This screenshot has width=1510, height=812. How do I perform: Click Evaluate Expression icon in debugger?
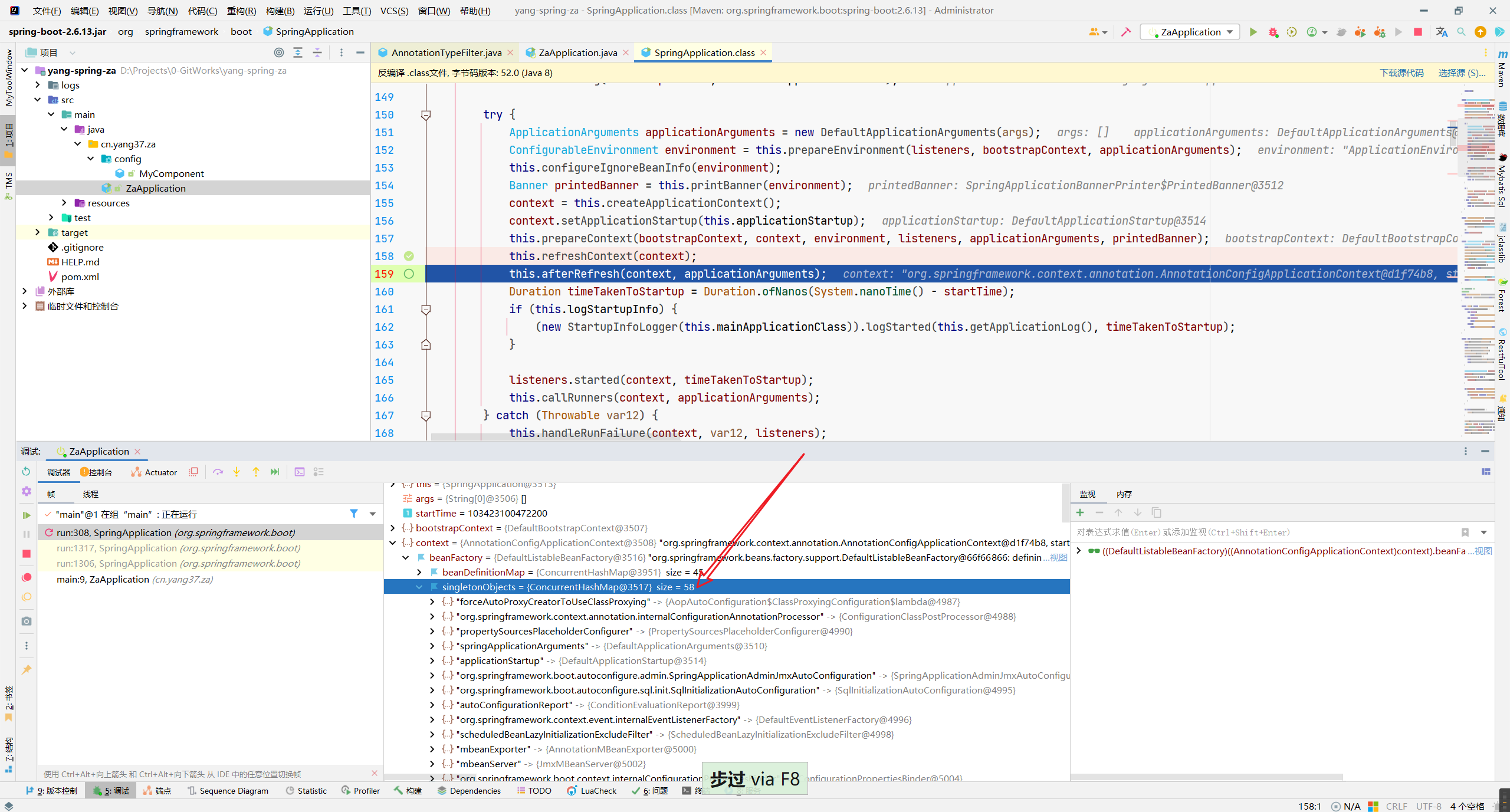coord(300,472)
